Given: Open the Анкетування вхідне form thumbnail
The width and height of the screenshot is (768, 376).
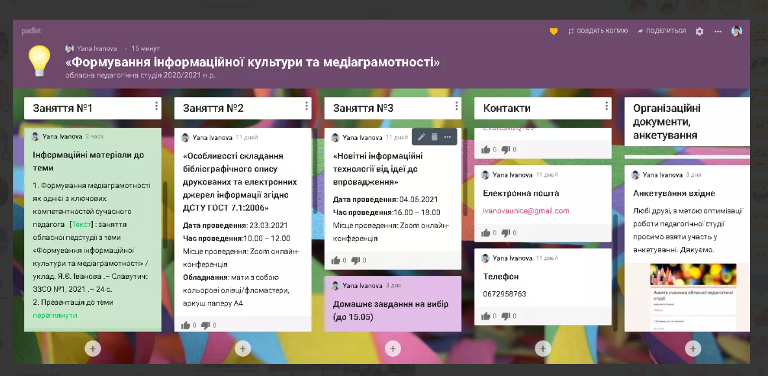Looking at the screenshot, I should pos(693,297).
